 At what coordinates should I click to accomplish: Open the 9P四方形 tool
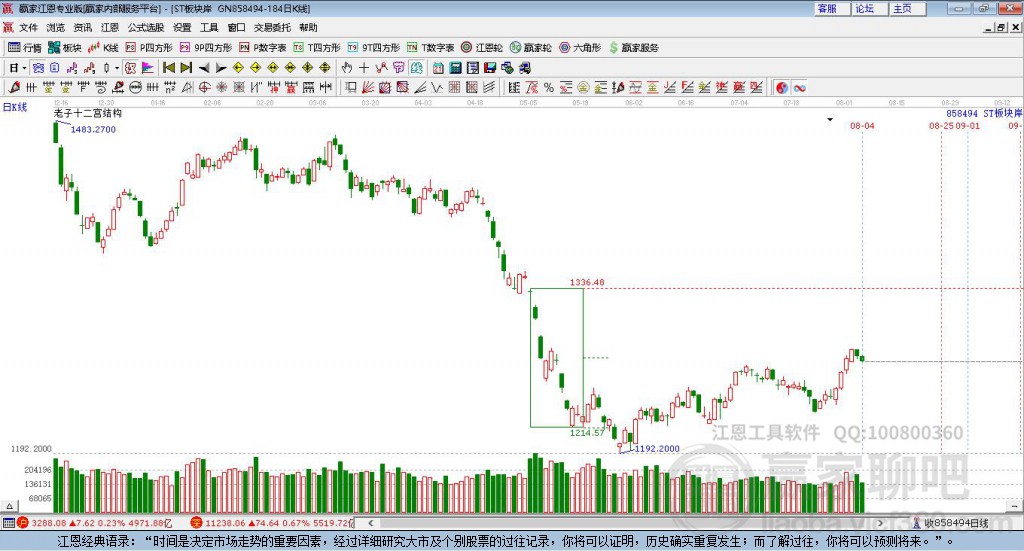pos(206,48)
